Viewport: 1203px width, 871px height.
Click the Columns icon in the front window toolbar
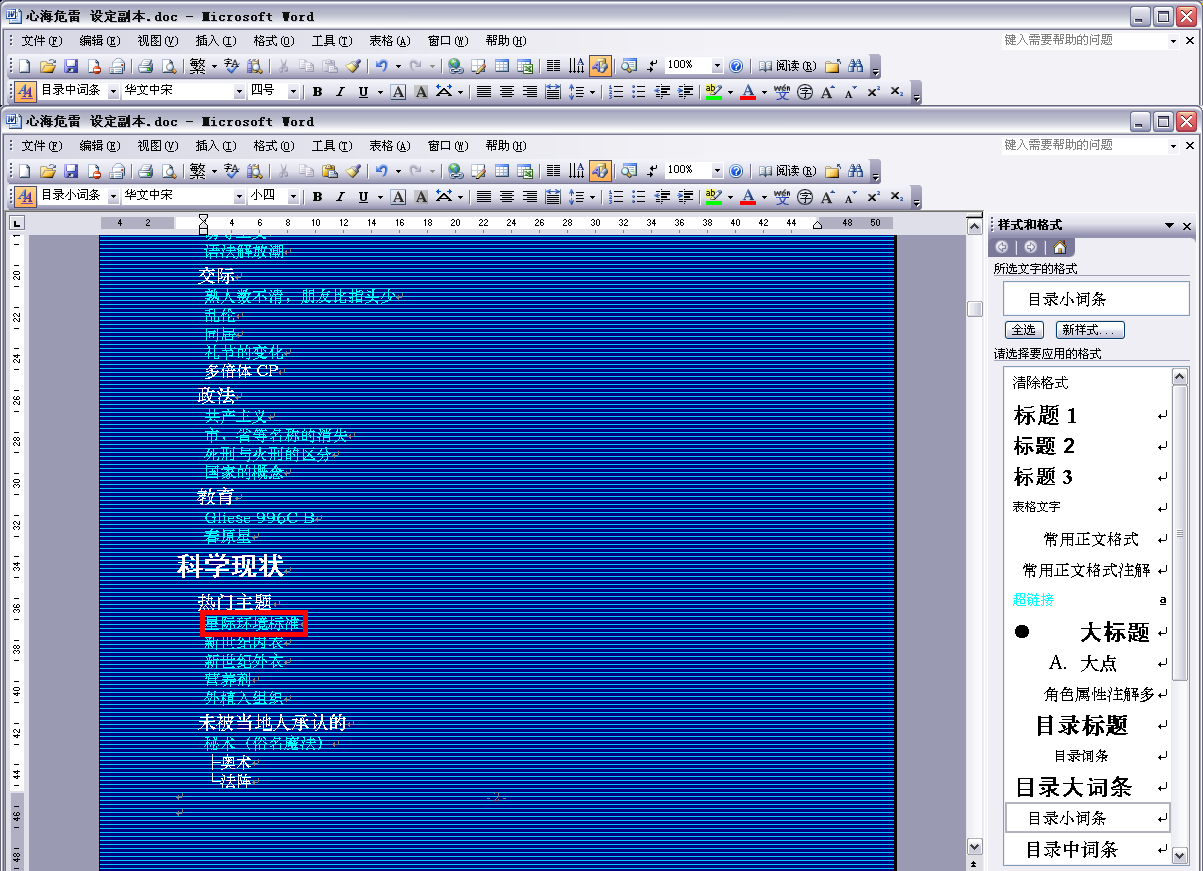click(x=553, y=171)
